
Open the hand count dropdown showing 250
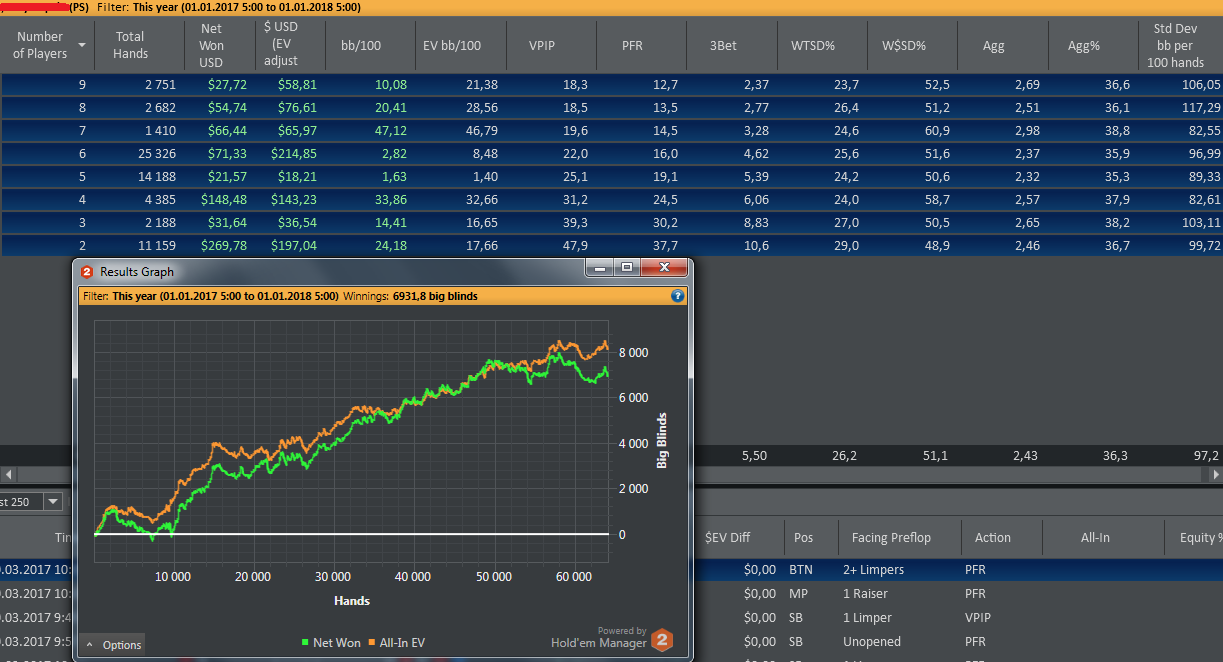click(53, 501)
